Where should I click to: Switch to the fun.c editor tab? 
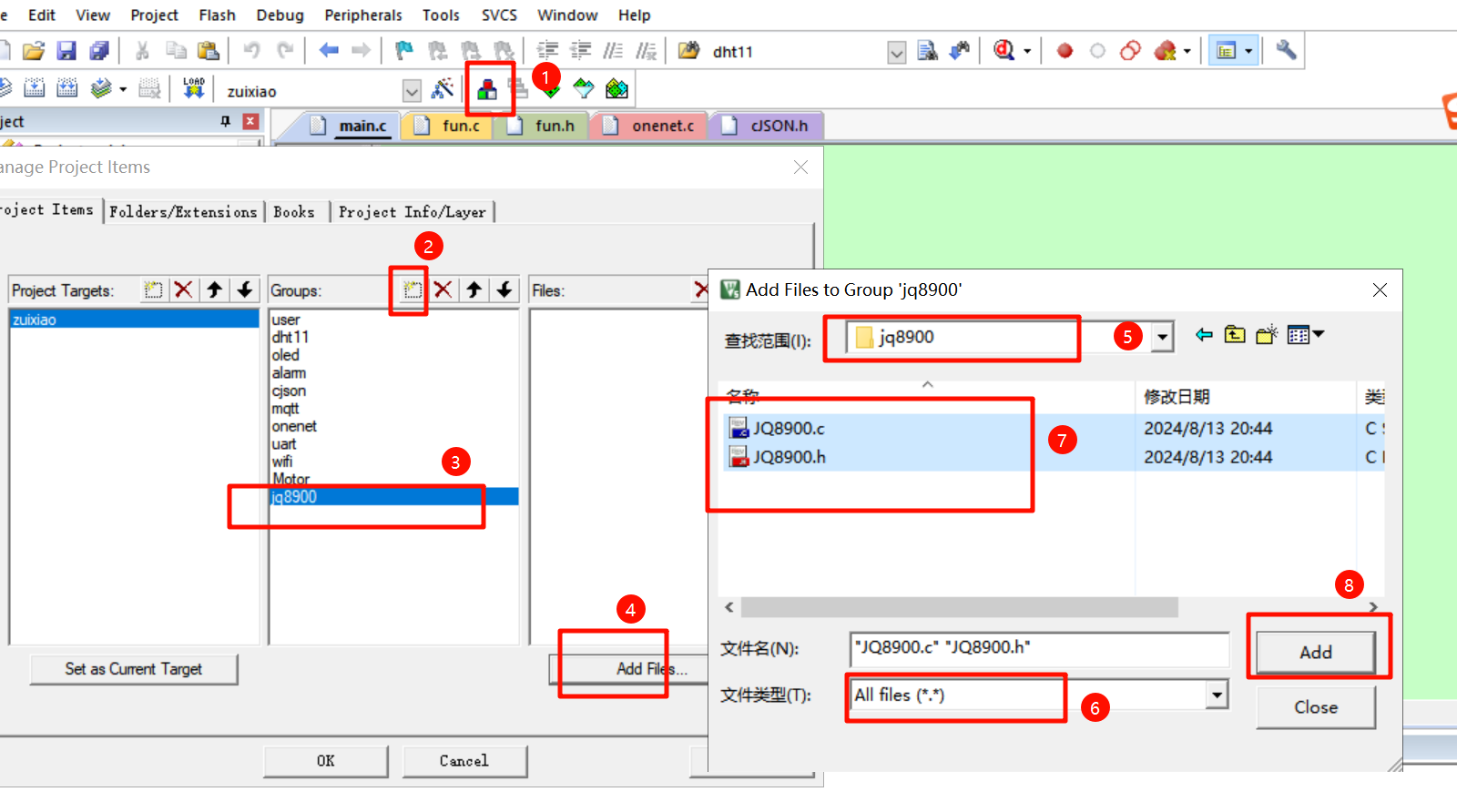tap(450, 126)
